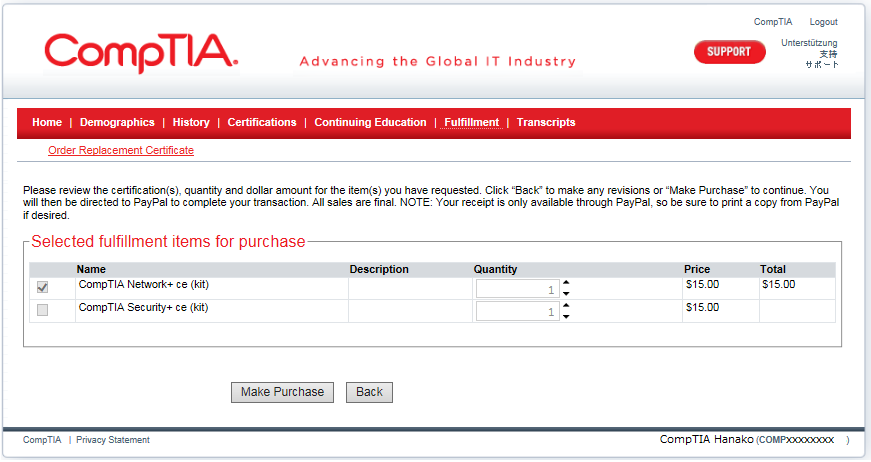The height and width of the screenshot is (462, 871).
Task: Decrease Security+ quantity with down arrow
Action: [x=566, y=317]
